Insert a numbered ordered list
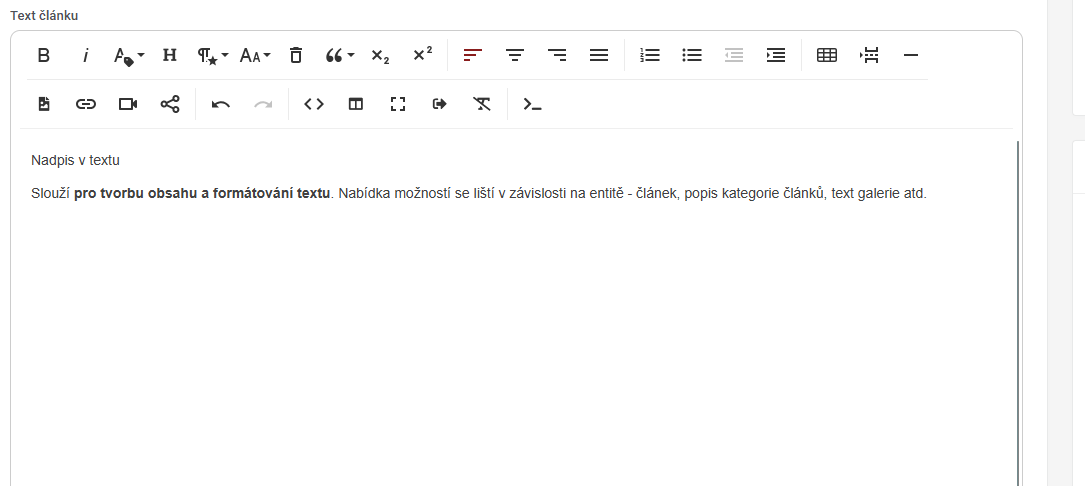 (650, 56)
